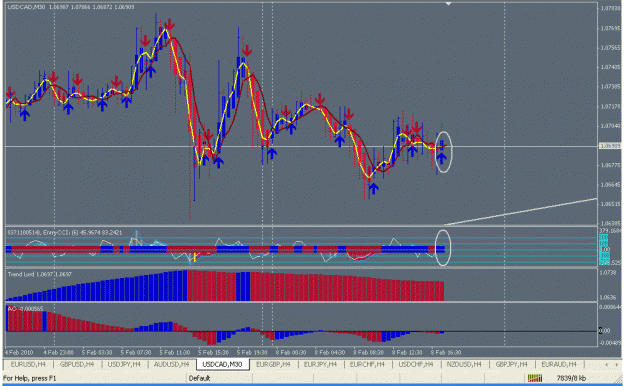625x386 pixels.
Task: Open the AUDUSD,H4 chart tab
Action: click(171, 364)
